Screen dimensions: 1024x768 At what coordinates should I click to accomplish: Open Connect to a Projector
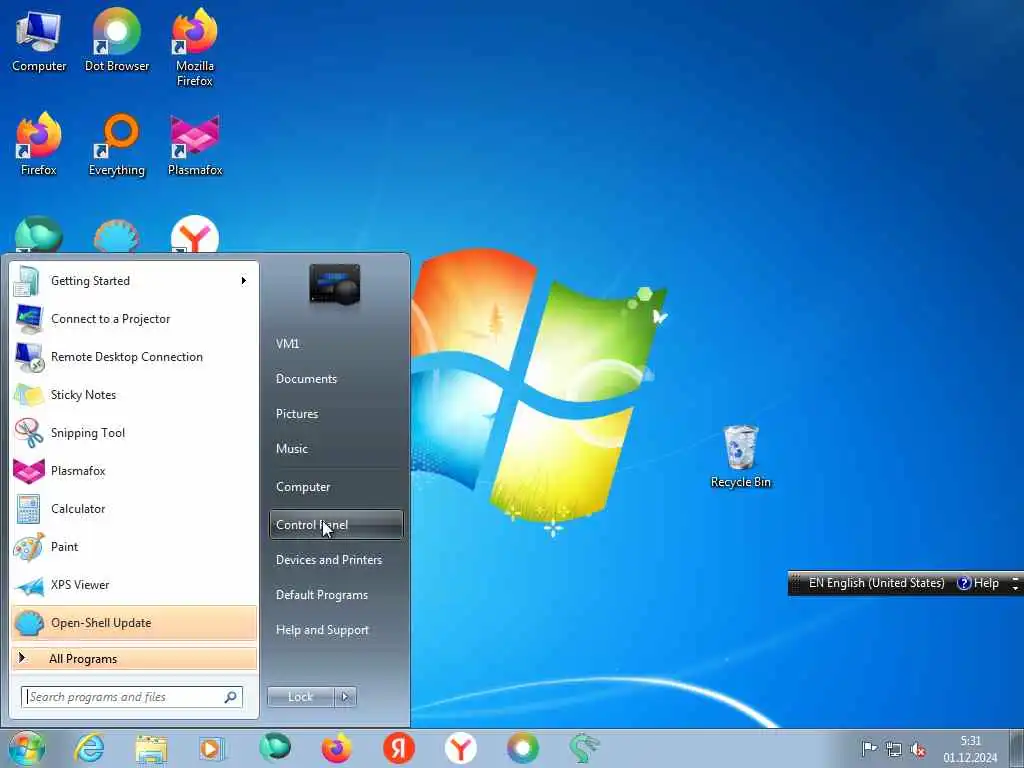click(134, 319)
